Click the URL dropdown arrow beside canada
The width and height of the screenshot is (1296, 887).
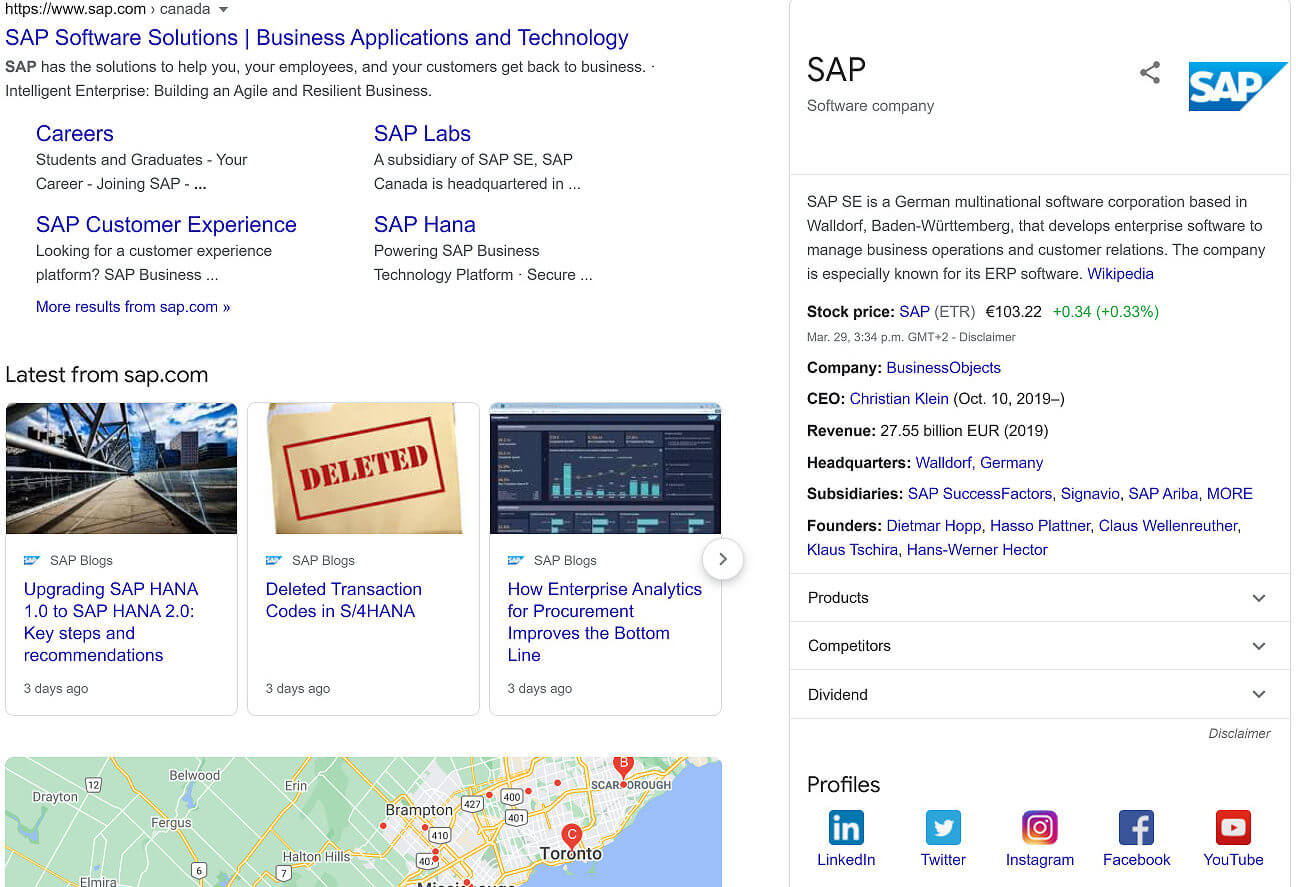click(223, 10)
